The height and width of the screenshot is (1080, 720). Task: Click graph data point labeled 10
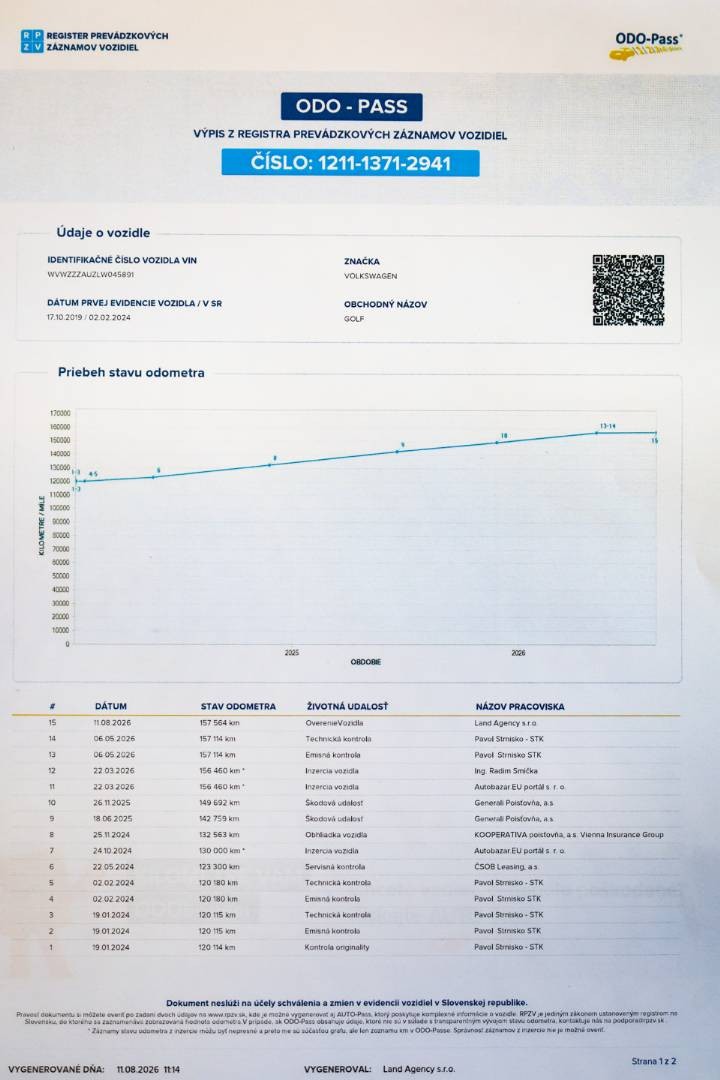tap(497, 442)
